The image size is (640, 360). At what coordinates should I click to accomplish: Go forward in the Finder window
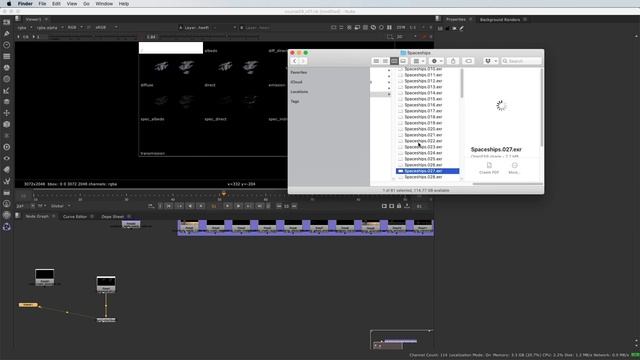tap(303, 61)
